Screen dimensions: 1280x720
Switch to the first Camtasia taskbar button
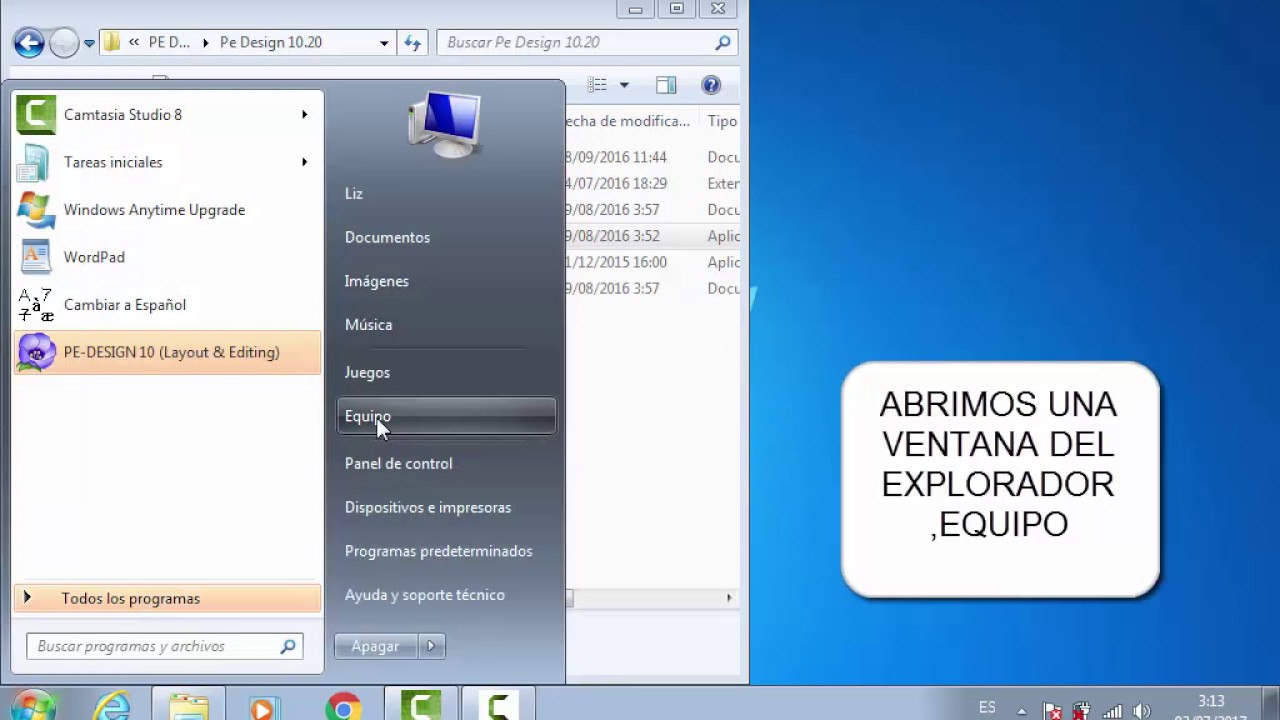(421, 707)
